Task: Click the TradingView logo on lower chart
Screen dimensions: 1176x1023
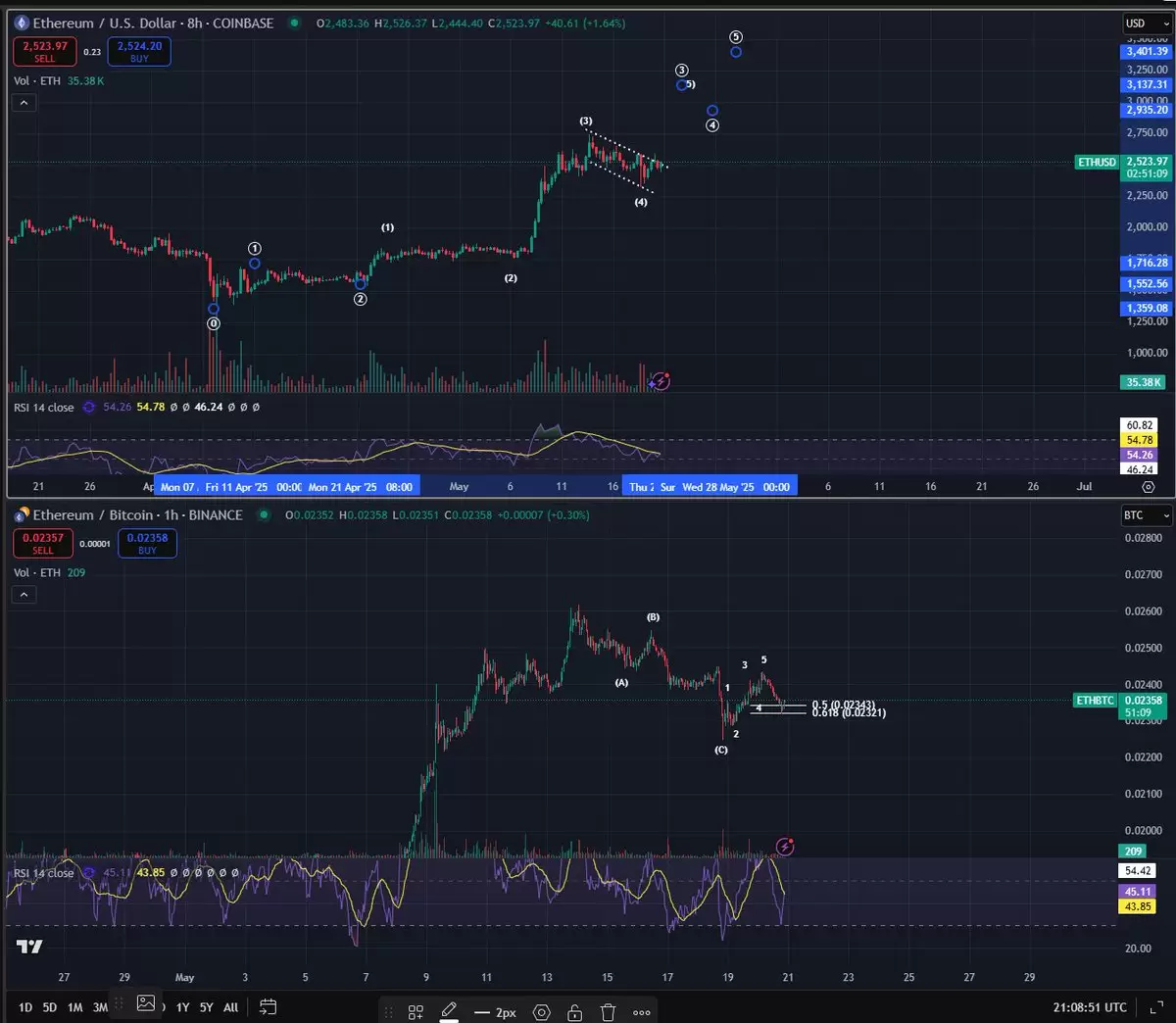Action: 29,946
